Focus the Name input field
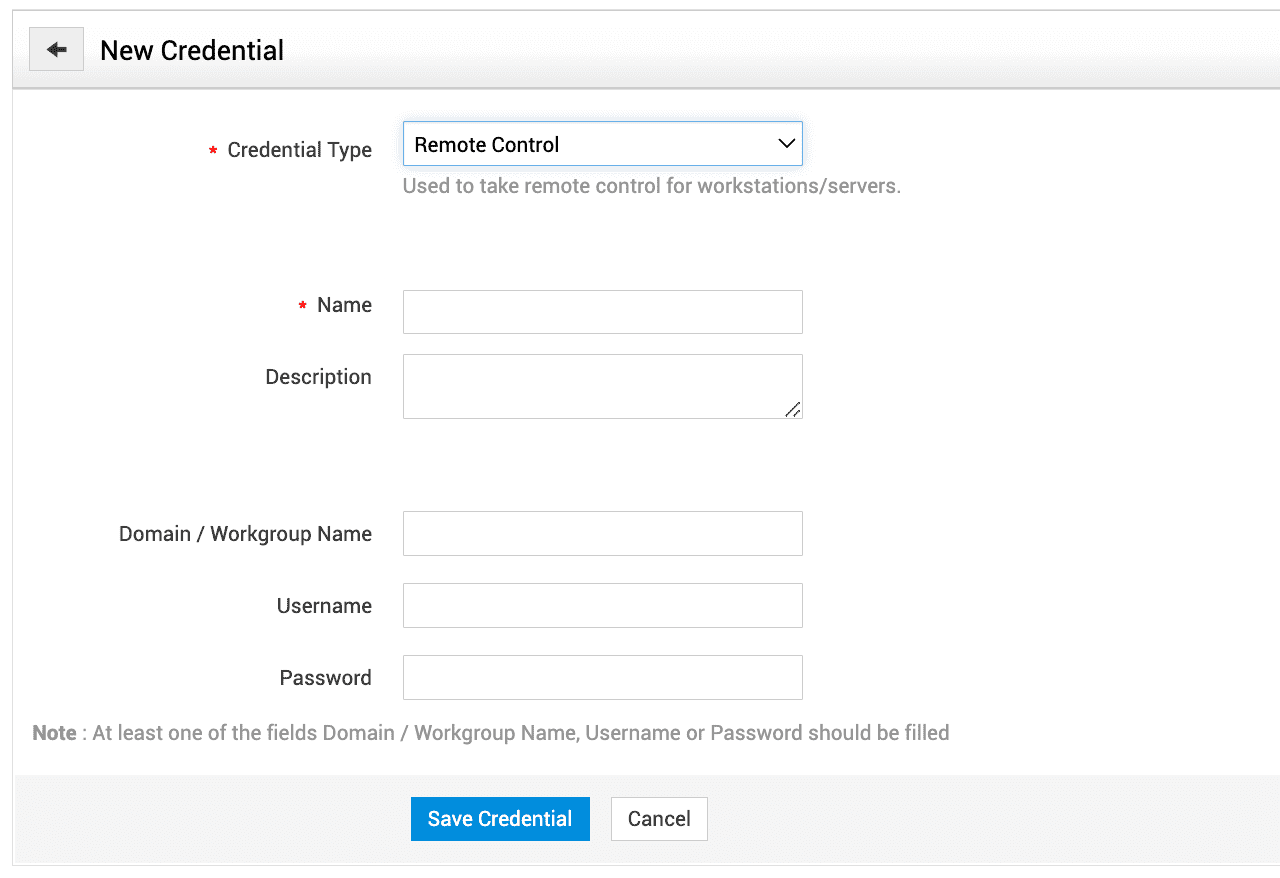 pyautogui.click(x=602, y=312)
